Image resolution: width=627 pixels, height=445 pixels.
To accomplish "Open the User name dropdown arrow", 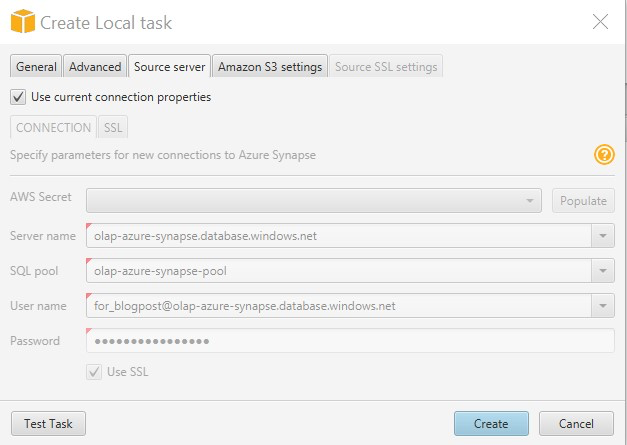I will [x=603, y=306].
